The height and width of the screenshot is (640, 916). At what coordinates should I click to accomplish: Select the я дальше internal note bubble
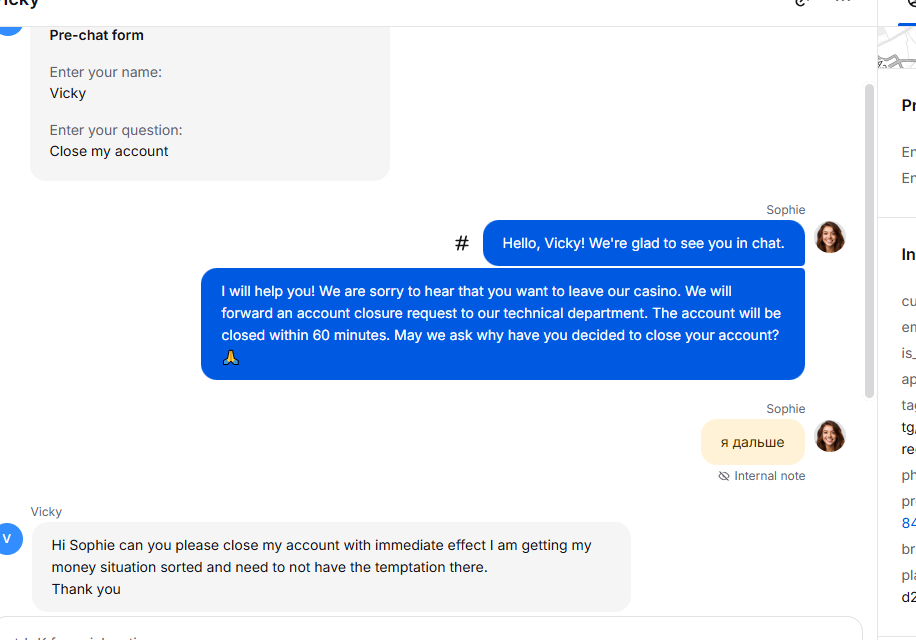point(752,442)
